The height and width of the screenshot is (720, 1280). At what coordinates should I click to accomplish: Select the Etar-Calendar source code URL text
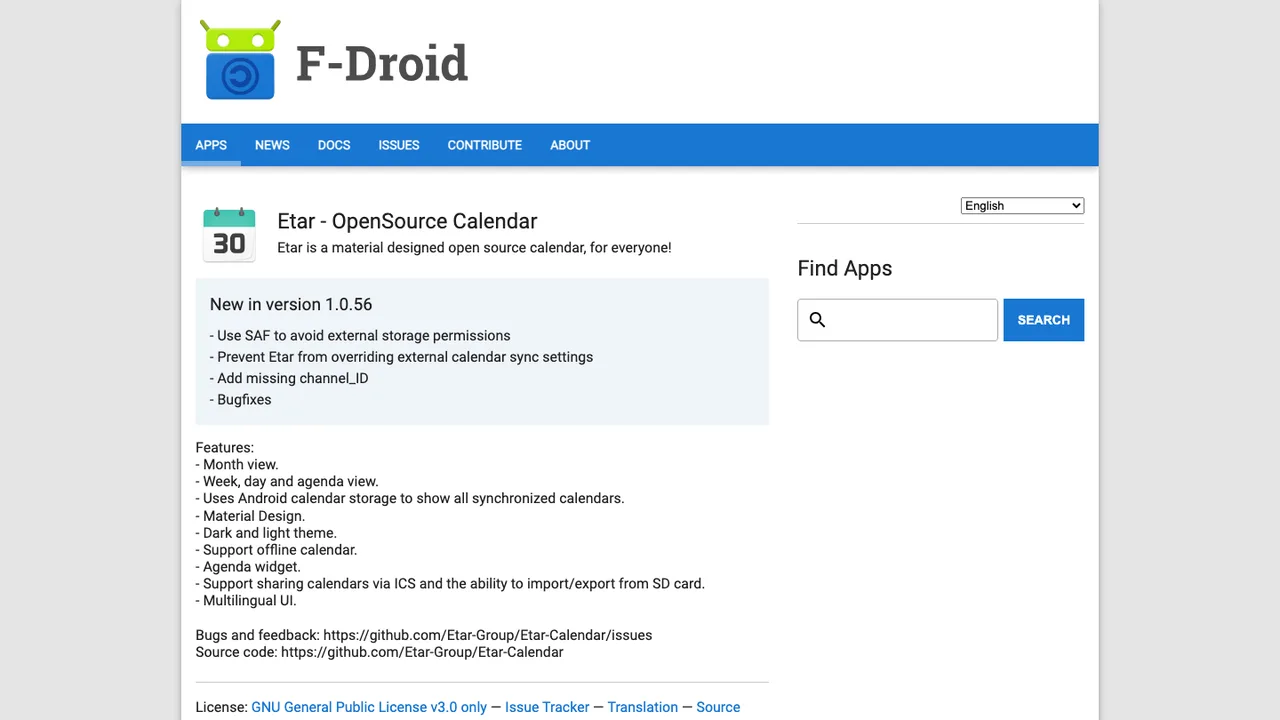point(422,652)
